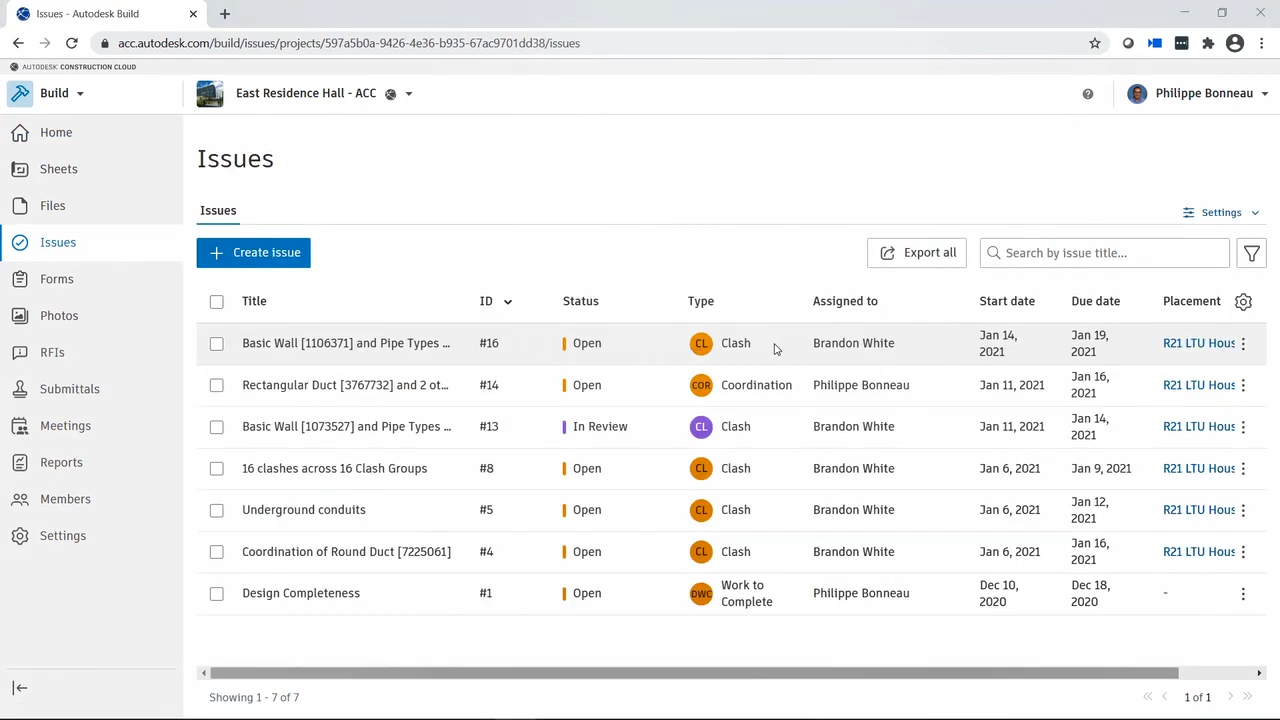Open the sidebar Settings gear icon

pos(20,536)
